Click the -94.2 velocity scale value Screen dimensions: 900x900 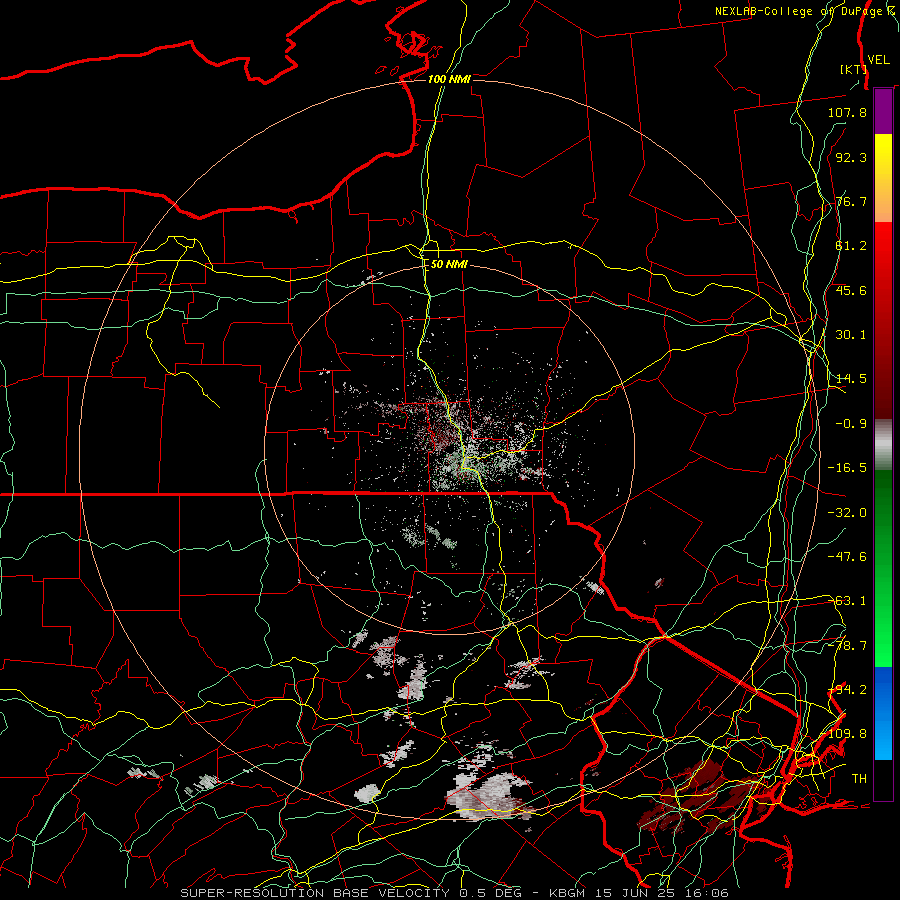point(847,690)
